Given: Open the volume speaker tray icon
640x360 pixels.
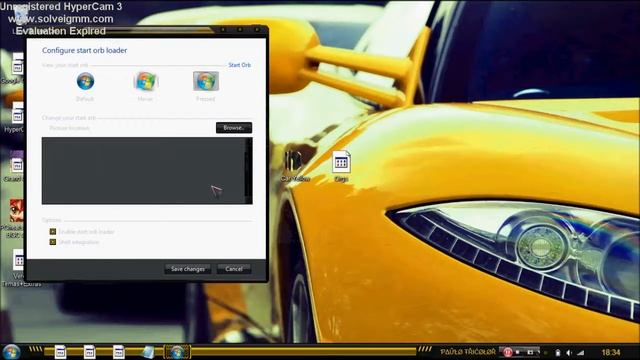Looking at the screenshot, I should [x=569, y=353].
